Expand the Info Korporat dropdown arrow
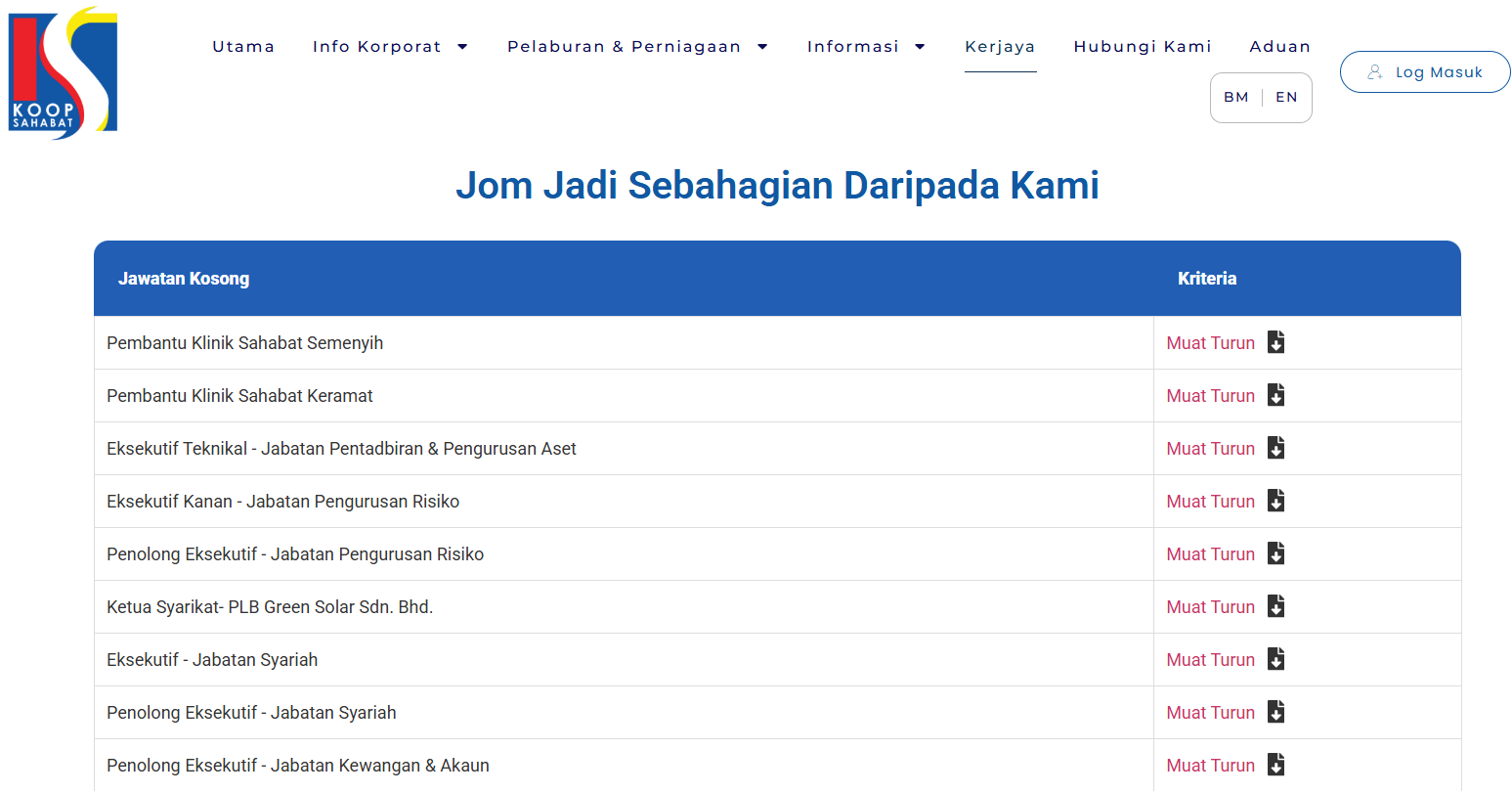 pos(462,47)
